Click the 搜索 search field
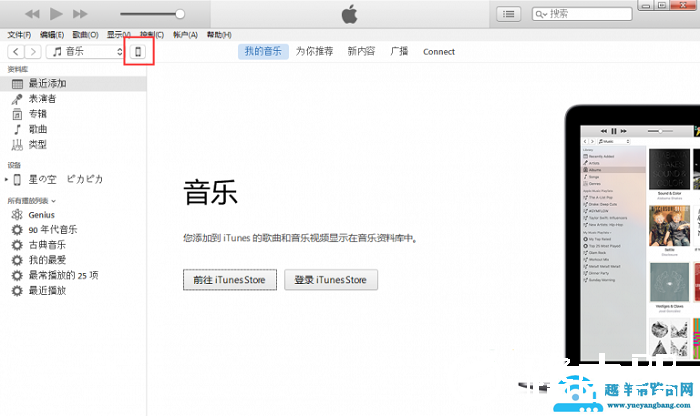700x416 pixels. [x=582, y=14]
